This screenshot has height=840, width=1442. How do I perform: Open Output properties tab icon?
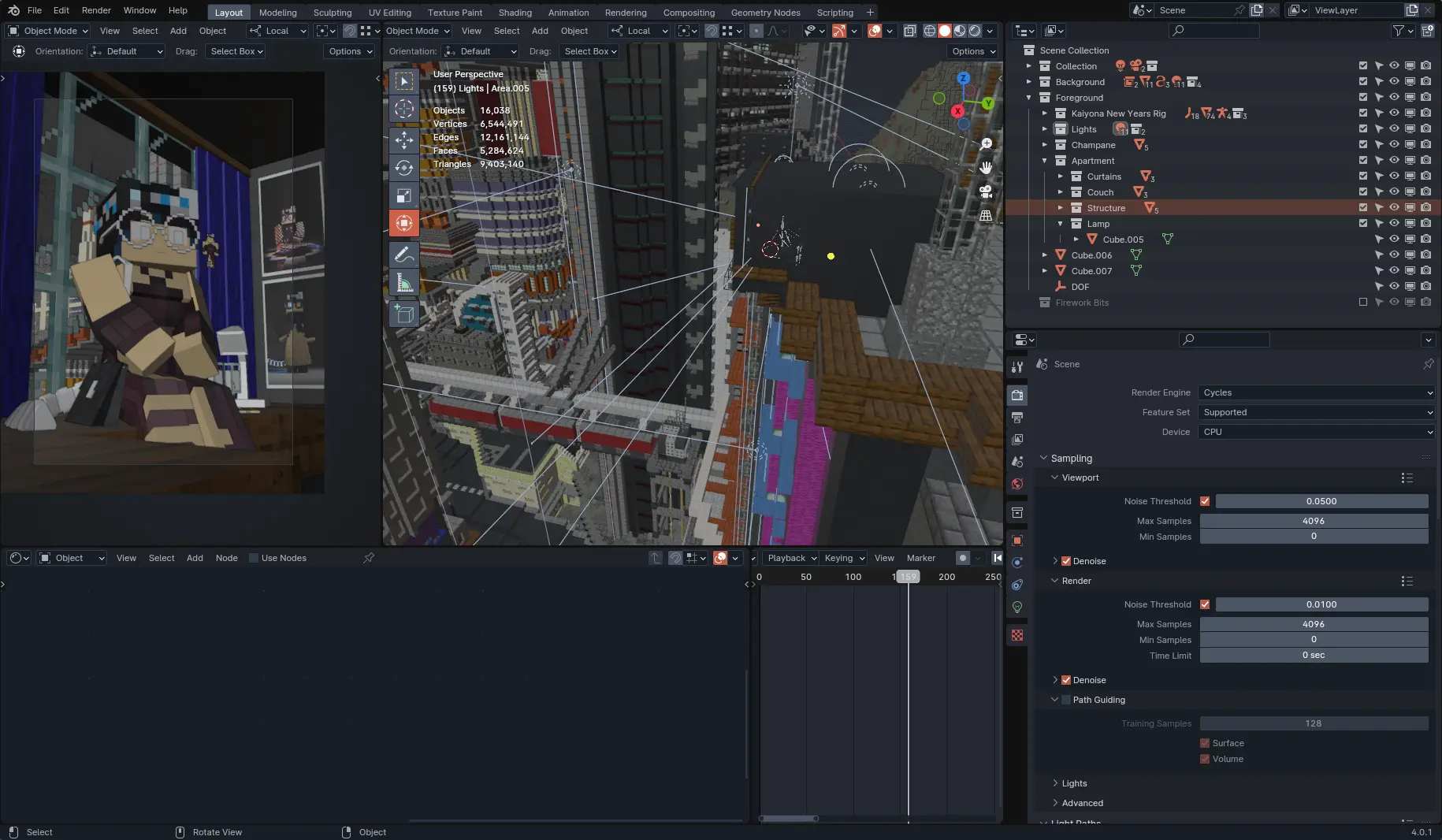point(1017,417)
